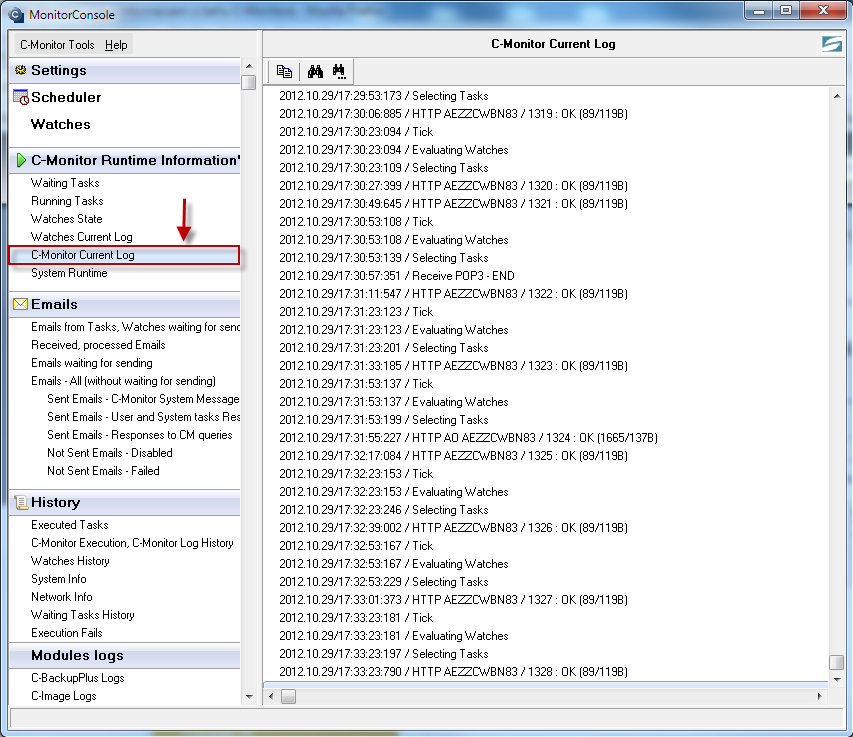Viewport: 853px width, 737px height.
Task: Click the logo icon beside the log title
Action: click(832, 44)
